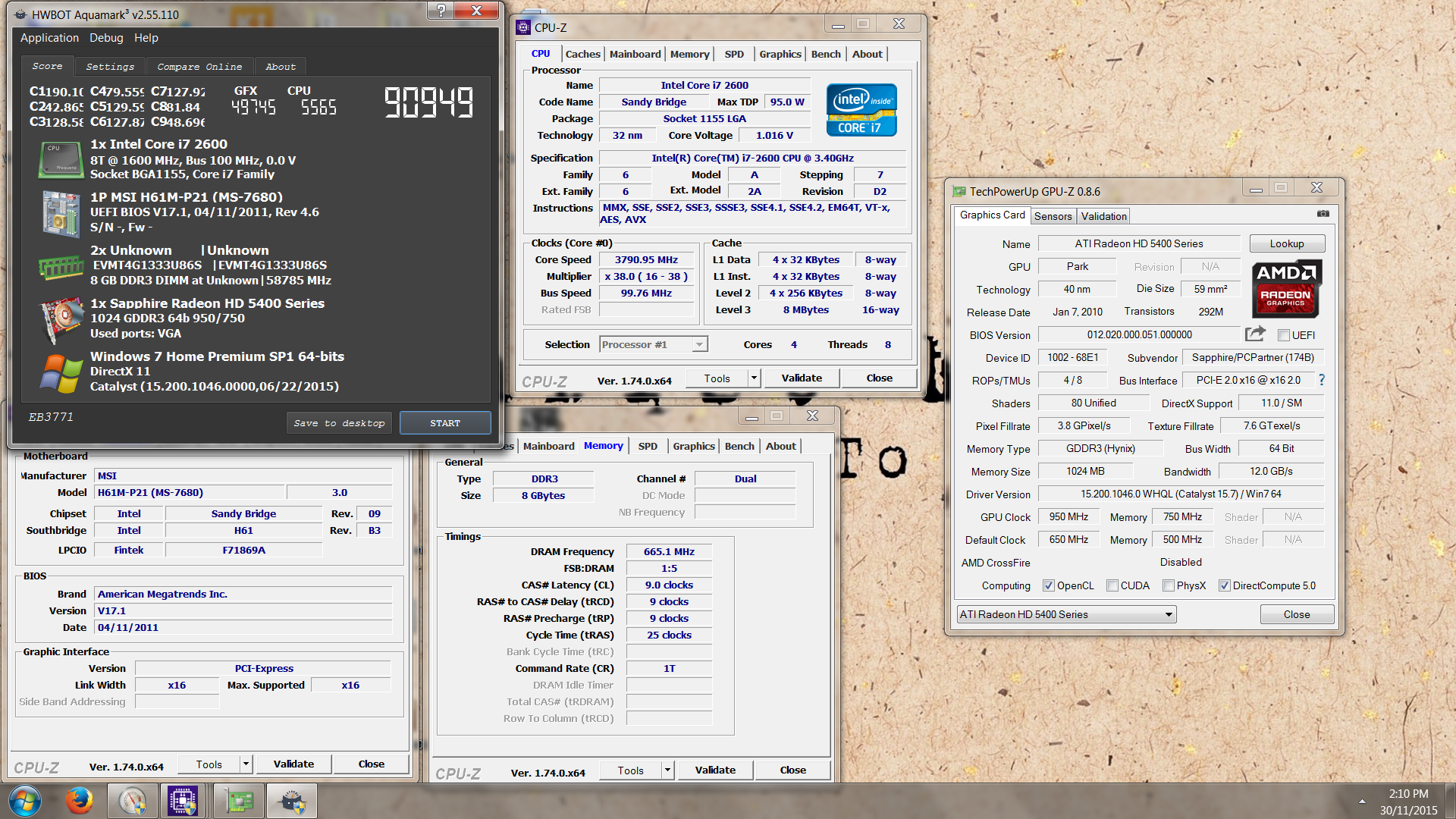Click the CPU chip icon in Aquamark
The width and height of the screenshot is (1456, 819).
(61, 159)
